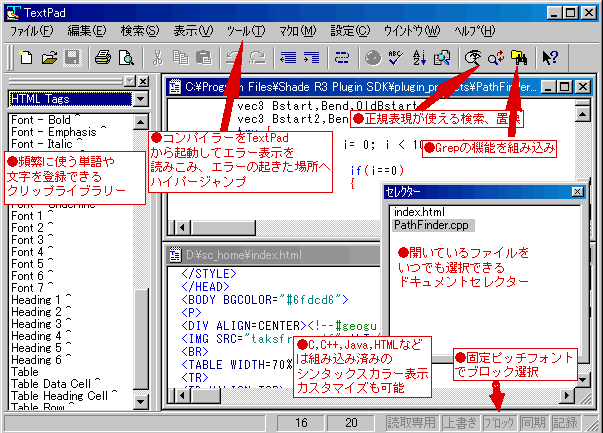The width and height of the screenshot is (603, 433).
Task: Toggle 同期 sync status indicator
Action: tap(533, 423)
